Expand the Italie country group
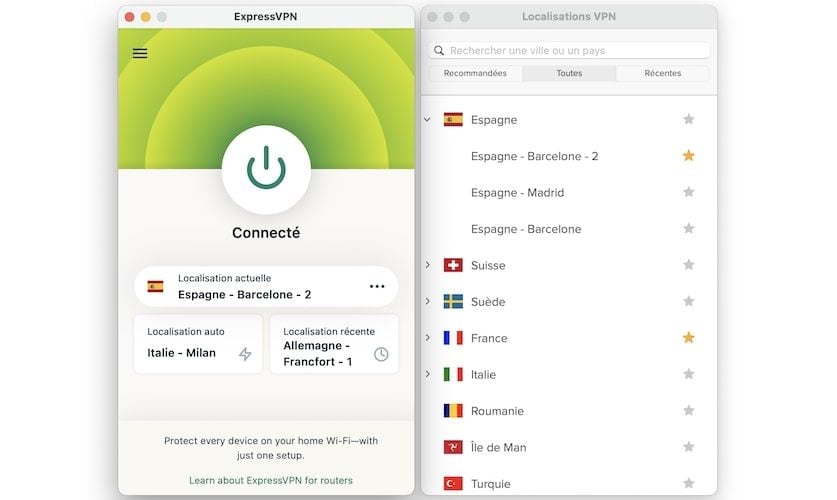The width and height of the screenshot is (837, 500). pos(428,374)
